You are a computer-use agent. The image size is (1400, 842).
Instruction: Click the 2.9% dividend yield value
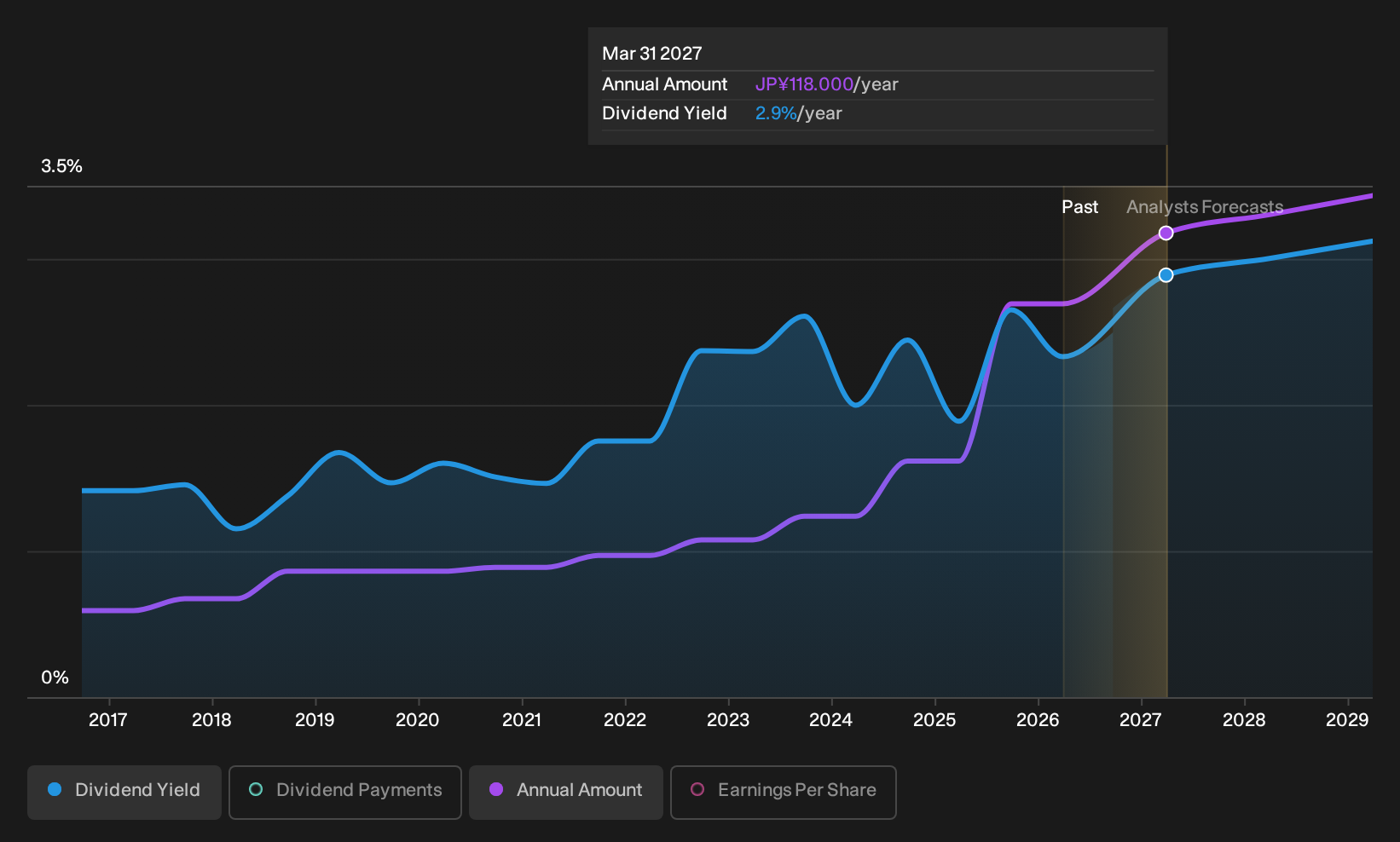776,113
